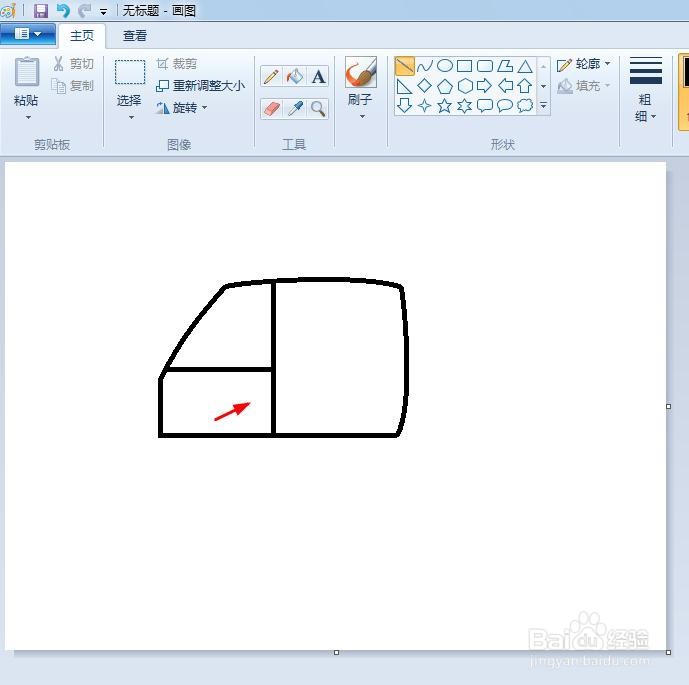Select the Oval shape
The image size is (689, 685).
coord(445,66)
